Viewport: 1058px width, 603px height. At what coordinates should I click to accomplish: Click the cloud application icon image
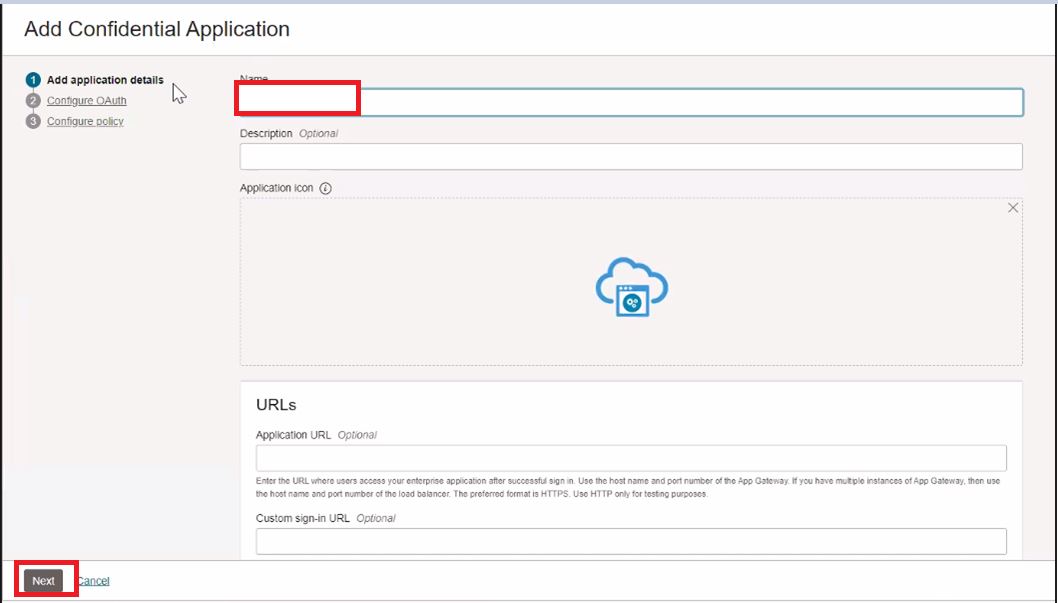632,287
